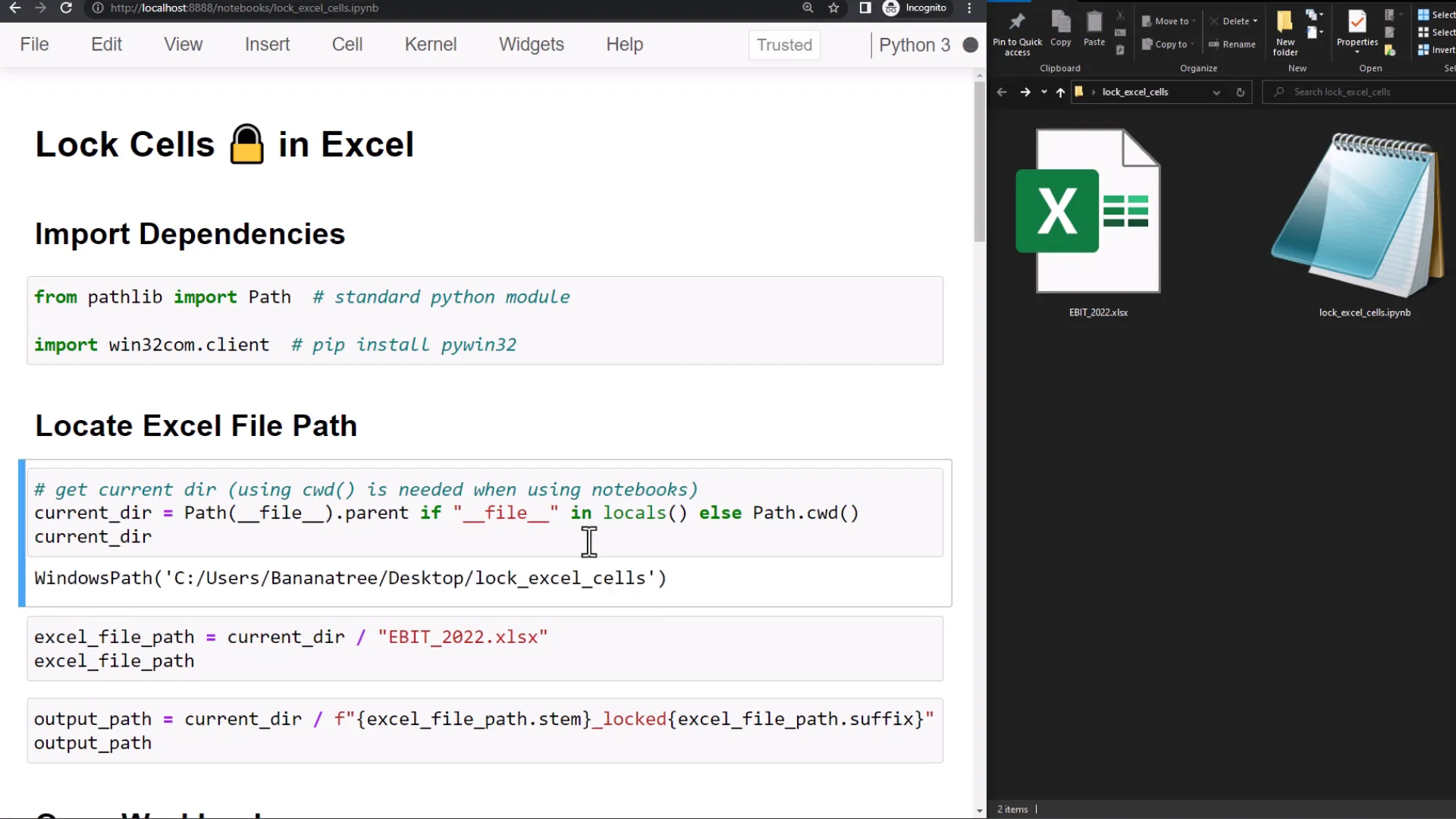
Task: Refresh the Explorer folder view
Action: pyautogui.click(x=1241, y=92)
